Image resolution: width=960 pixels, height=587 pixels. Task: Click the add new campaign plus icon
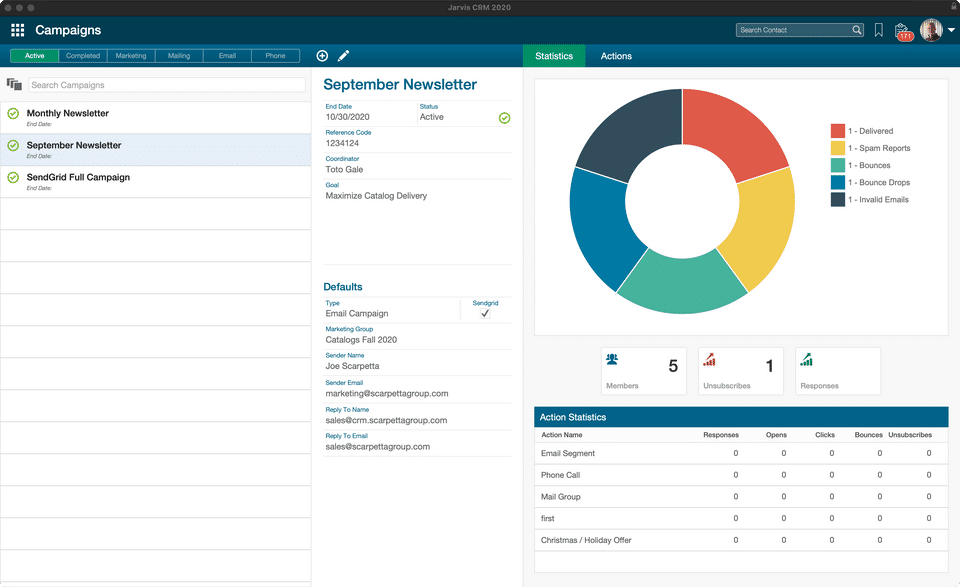[x=322, y=56]
